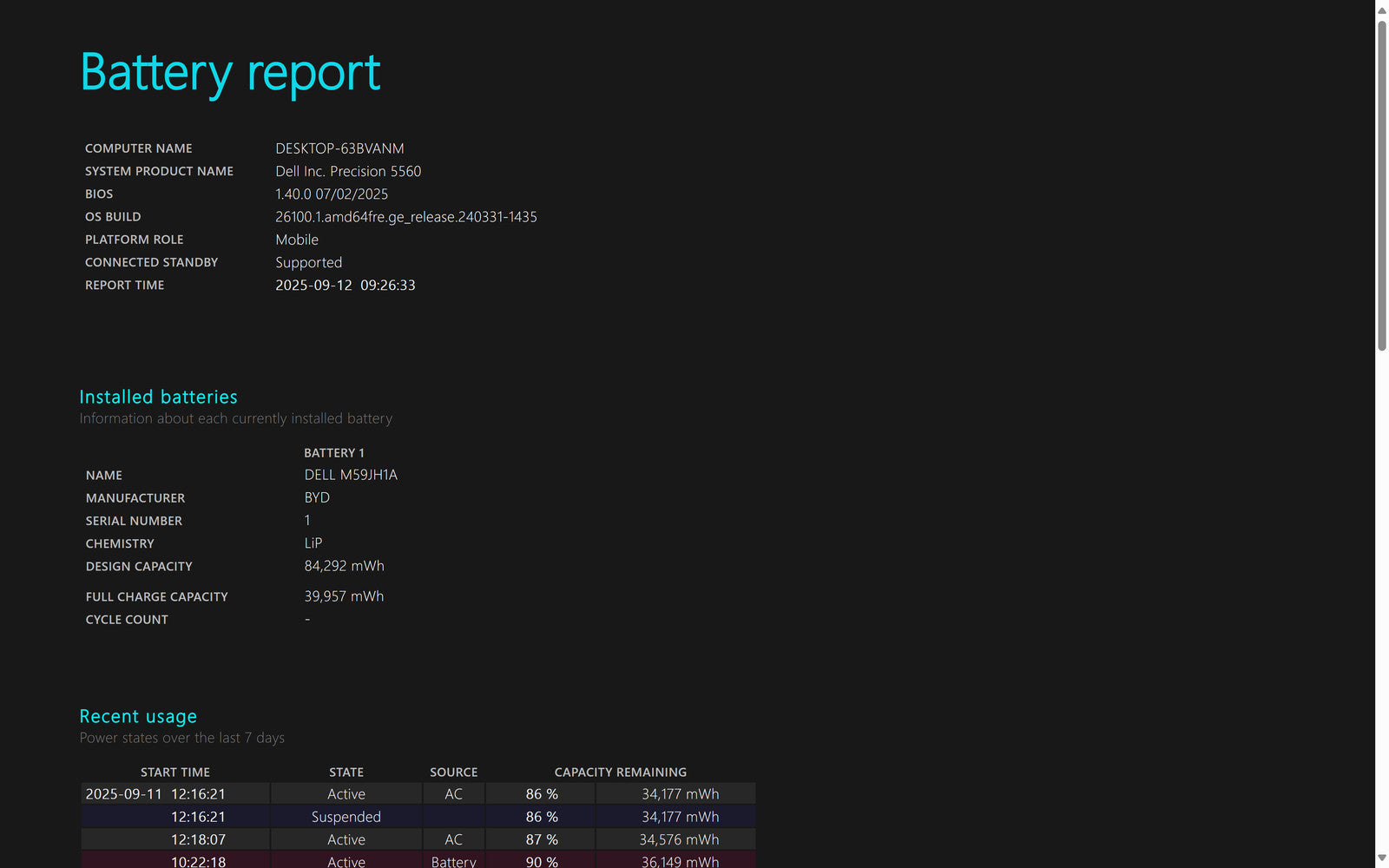Click the full charge capacity 39,957 mWh

[344, 596]
